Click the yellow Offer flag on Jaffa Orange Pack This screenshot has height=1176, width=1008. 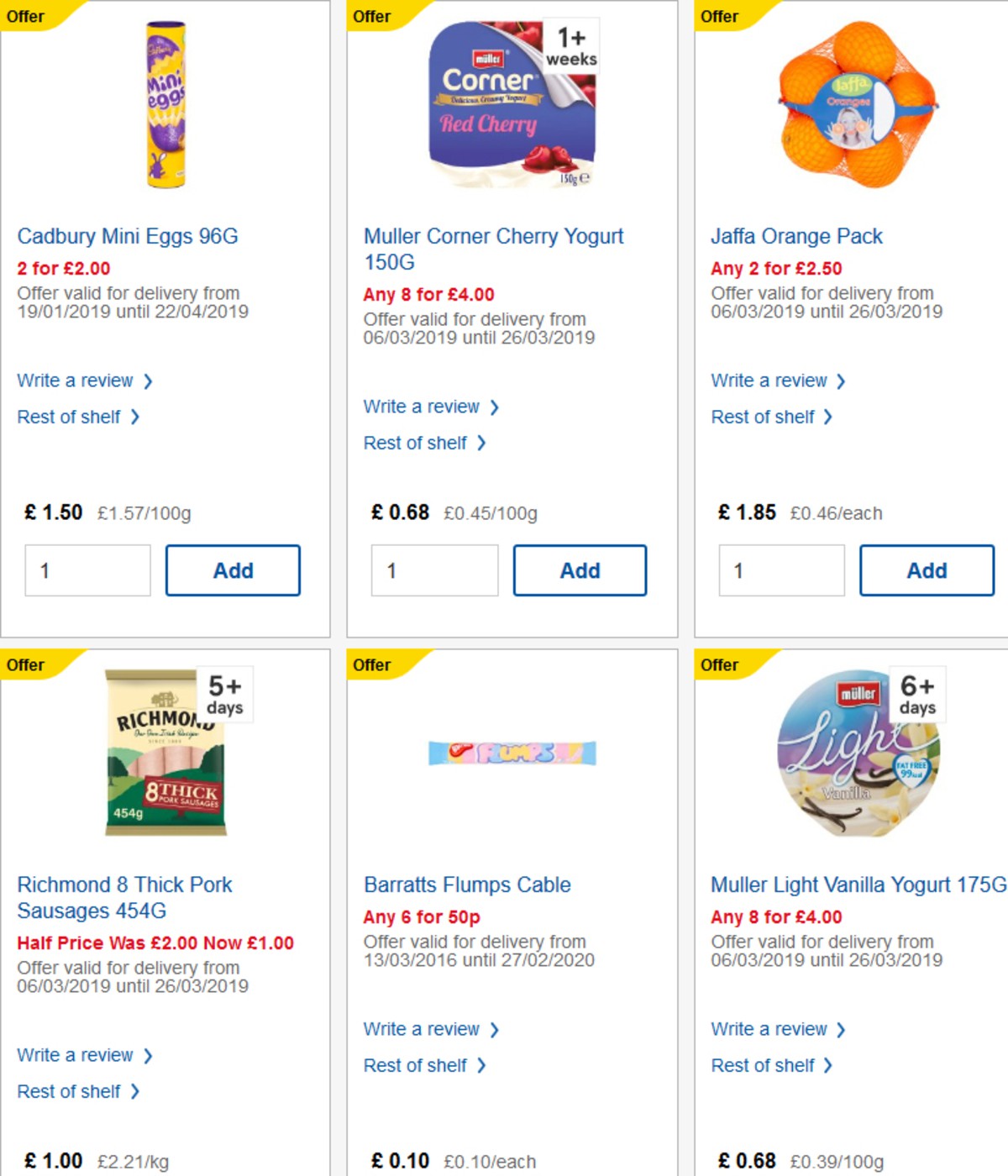coord(721,16)
